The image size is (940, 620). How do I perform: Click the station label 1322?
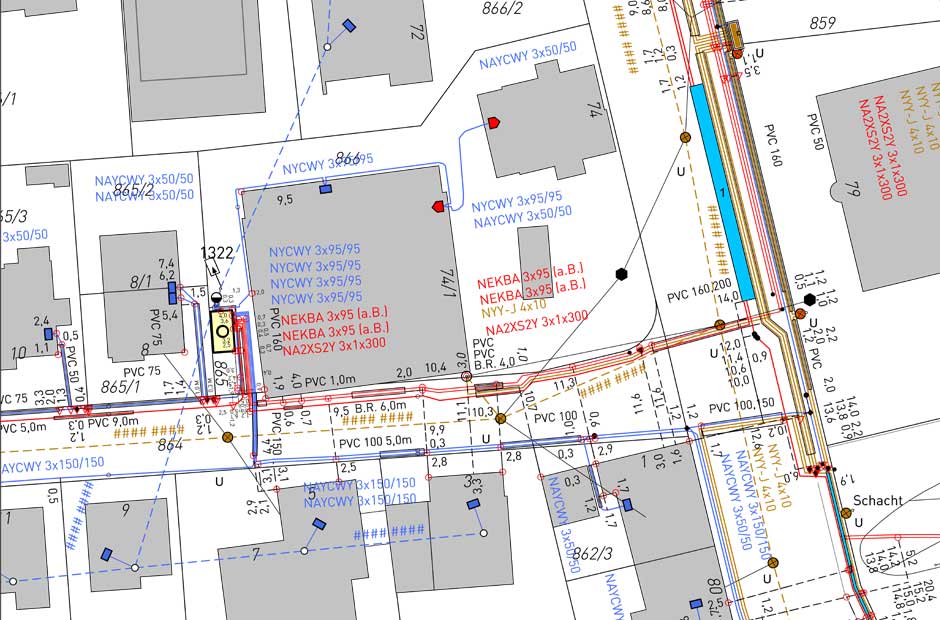(x=216, y=253)
